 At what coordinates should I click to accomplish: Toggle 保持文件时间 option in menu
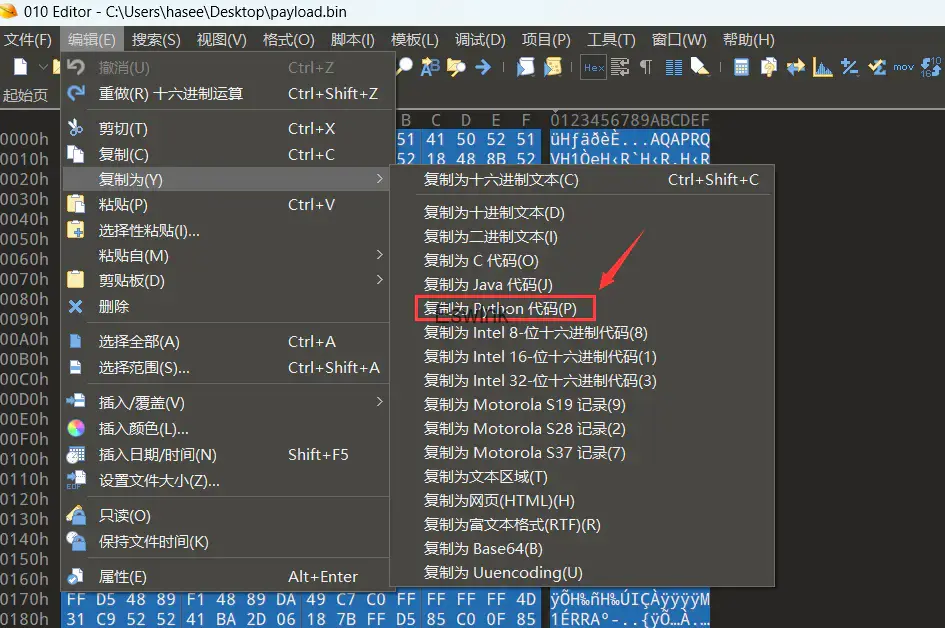[153, 542]
